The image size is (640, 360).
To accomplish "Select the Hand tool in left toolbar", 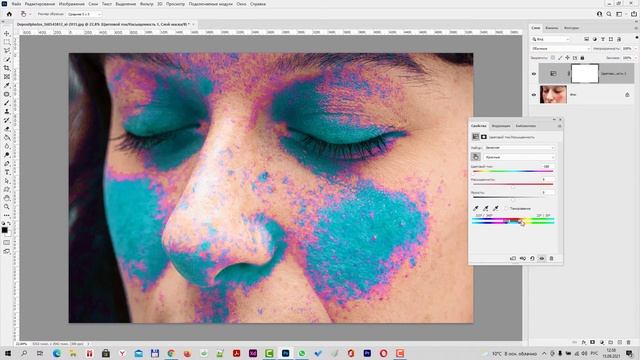I will 7,198.
